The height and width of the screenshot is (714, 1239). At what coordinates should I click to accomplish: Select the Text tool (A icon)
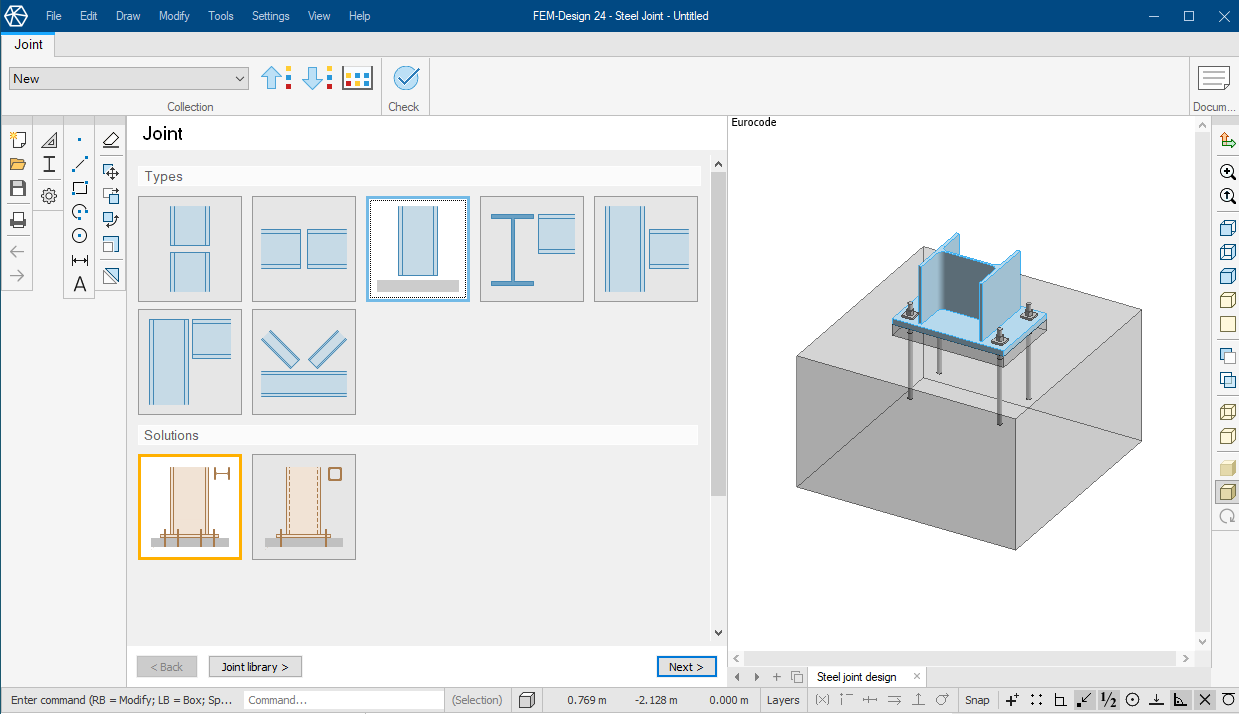point(80,285)
